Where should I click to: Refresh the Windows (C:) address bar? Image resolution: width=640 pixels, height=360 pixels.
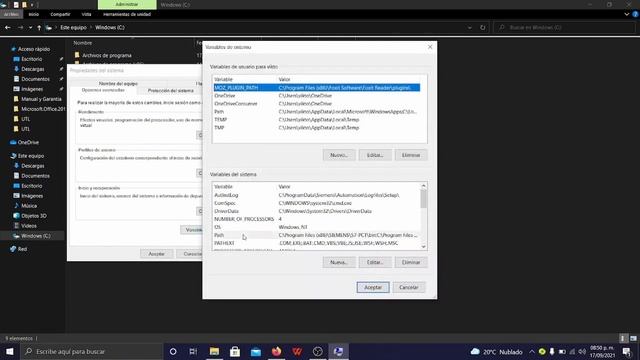click(x=482, y=27)
